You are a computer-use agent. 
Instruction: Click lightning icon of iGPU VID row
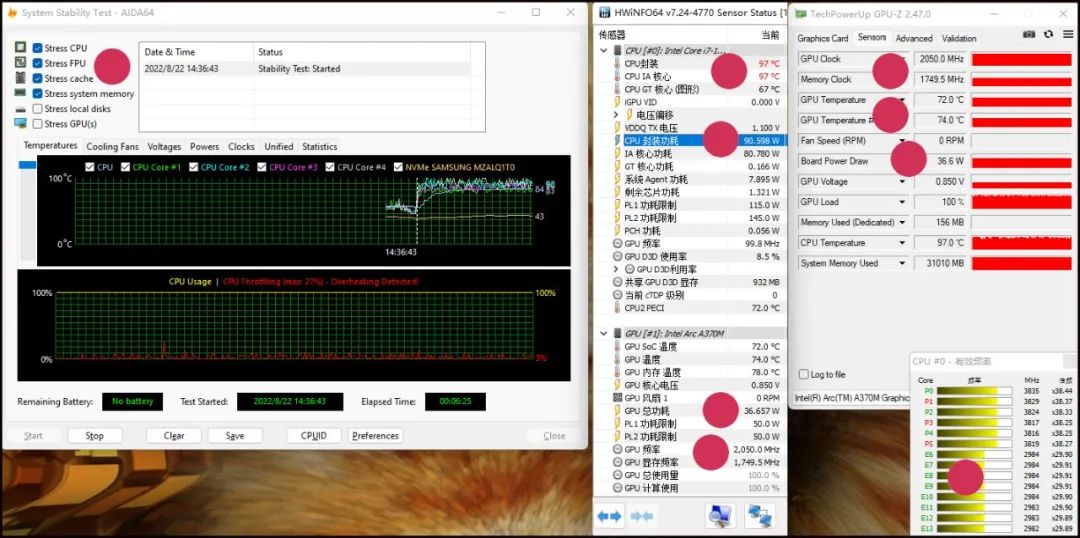pyautogui.click(x=617, y=102)
